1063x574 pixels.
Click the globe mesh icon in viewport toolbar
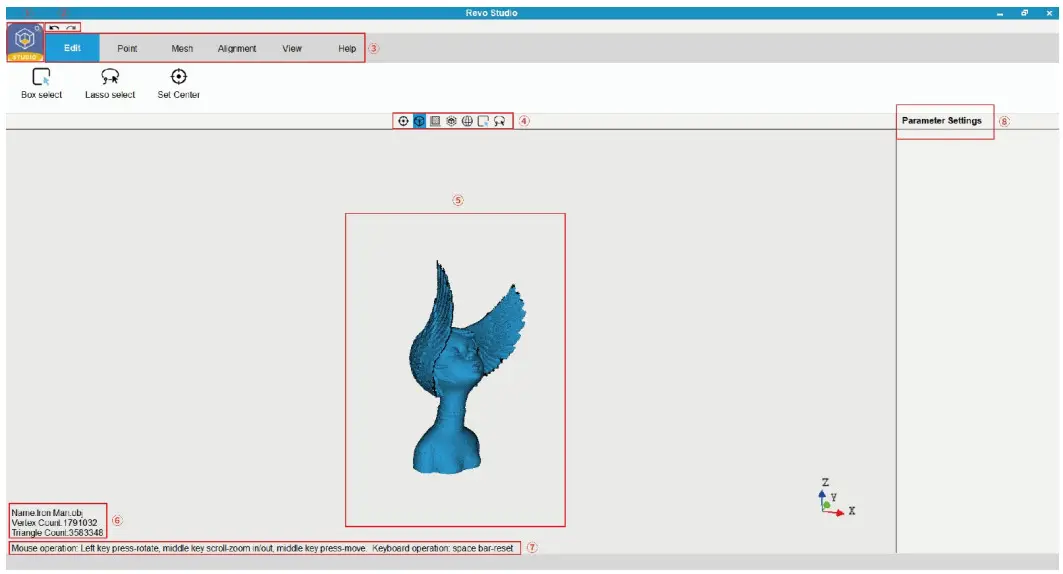point(467,121)
